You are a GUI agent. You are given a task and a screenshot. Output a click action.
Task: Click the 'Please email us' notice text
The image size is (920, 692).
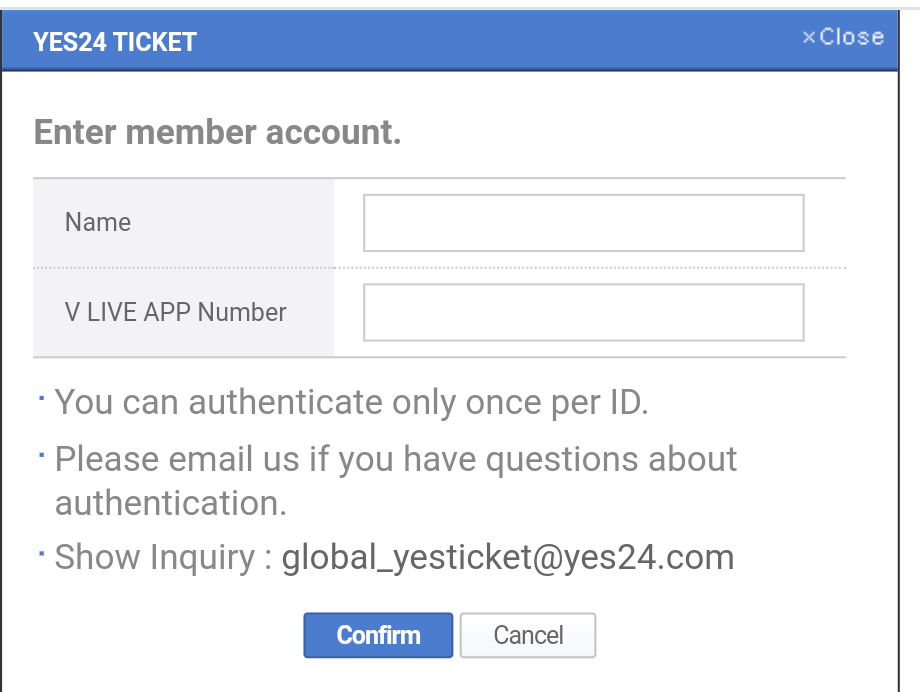point(396,459)
